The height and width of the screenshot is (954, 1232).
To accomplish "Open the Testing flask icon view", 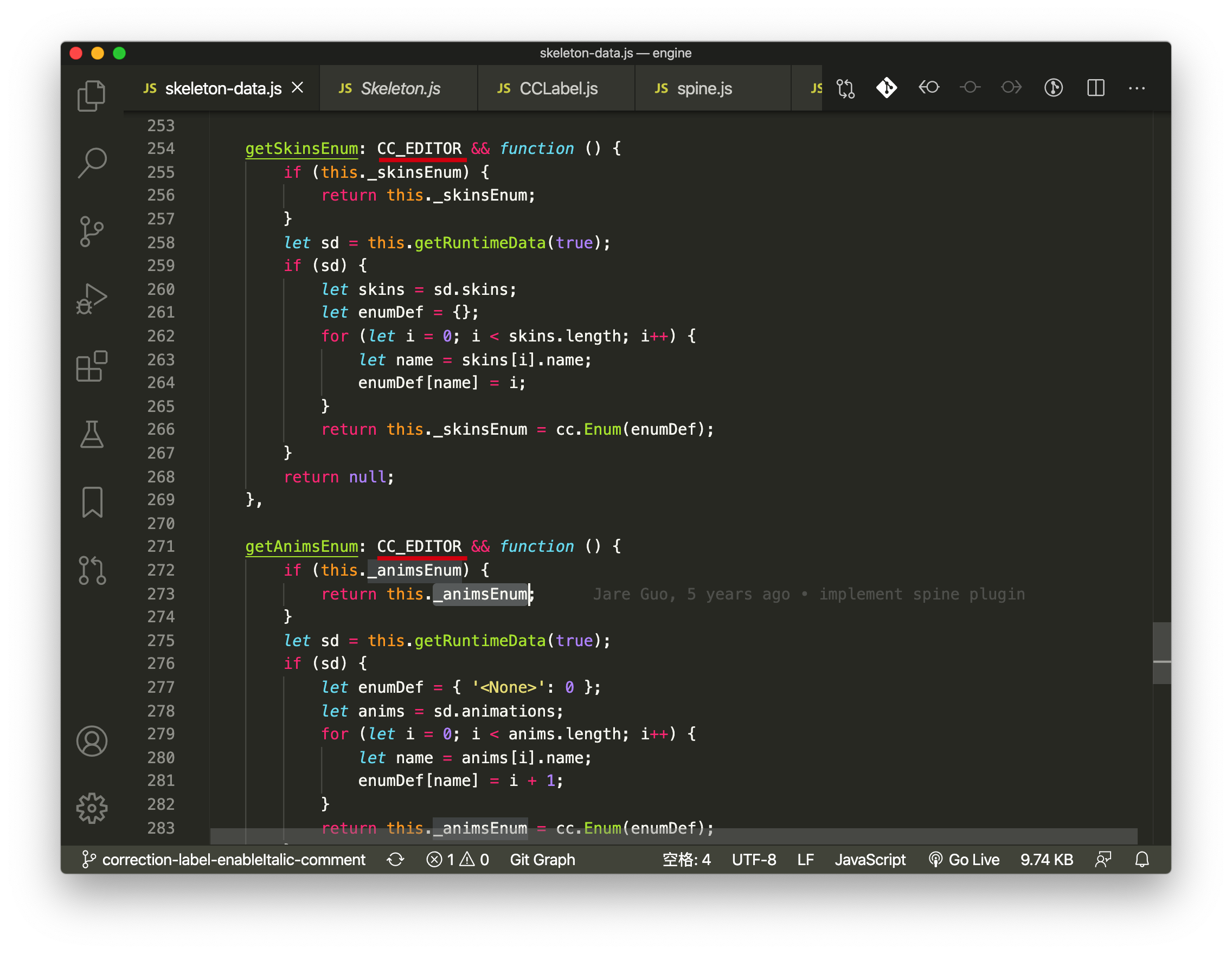I will (92, 435).
